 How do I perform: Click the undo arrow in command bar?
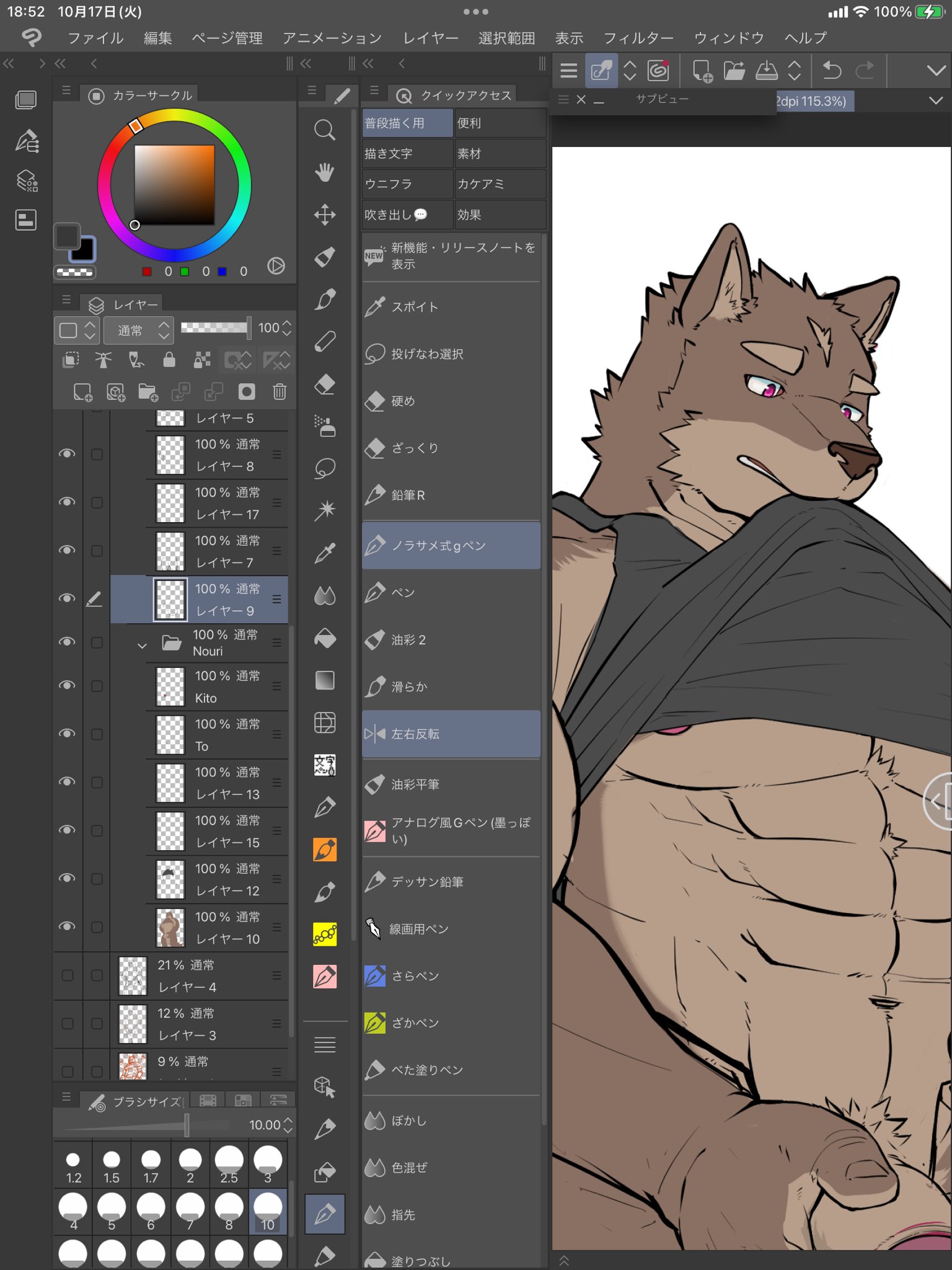[831, 71]
